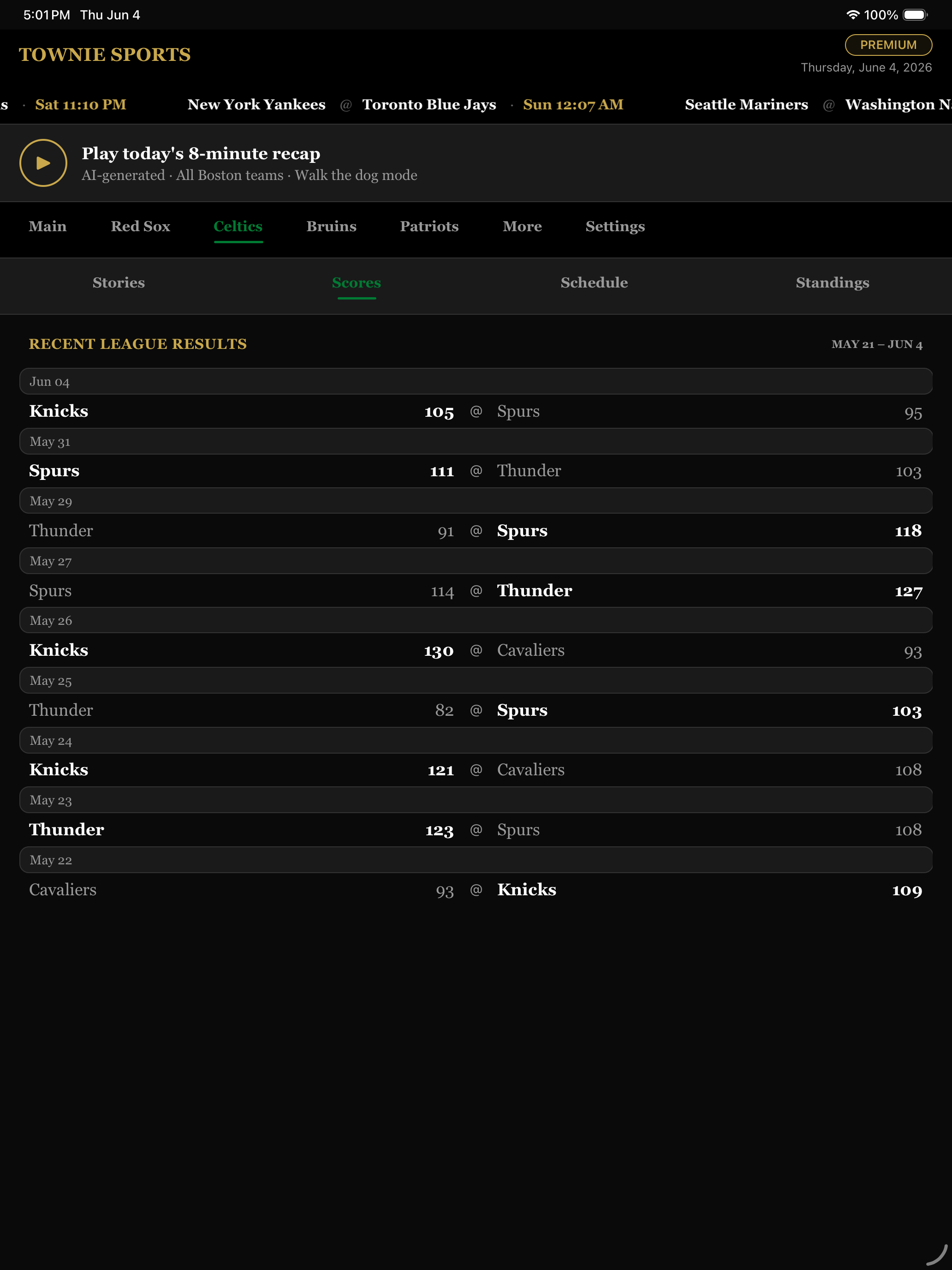
Task: Switch to the Red Sox tab
Action: coord(141,226)
